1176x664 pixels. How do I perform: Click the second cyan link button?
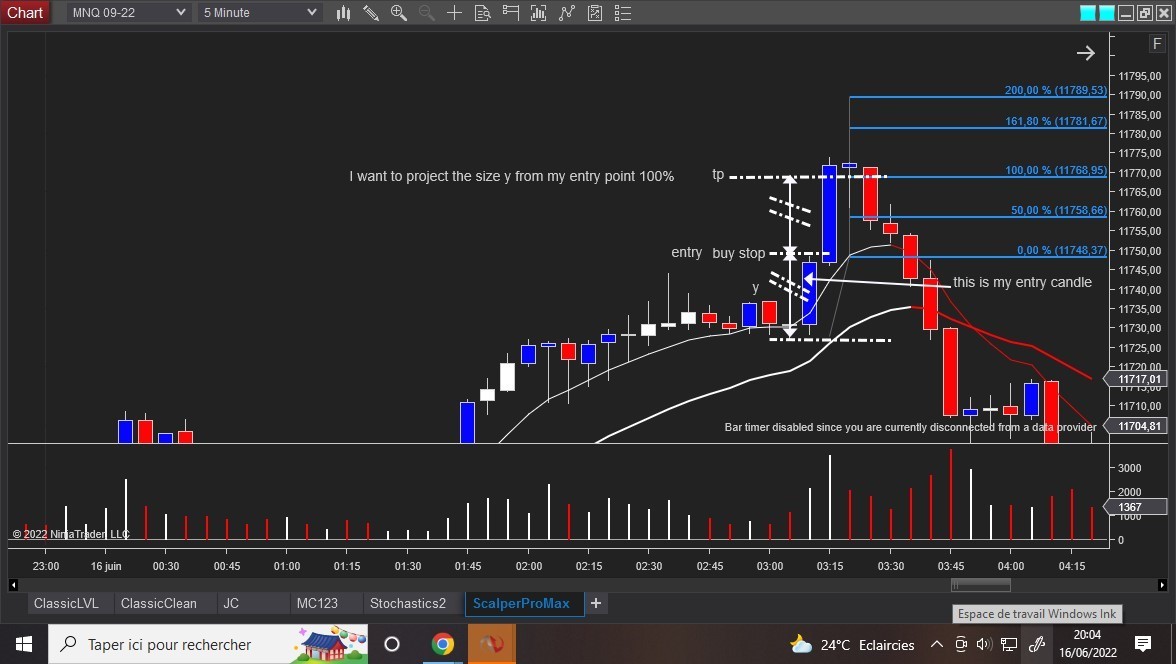[1106, 13]
